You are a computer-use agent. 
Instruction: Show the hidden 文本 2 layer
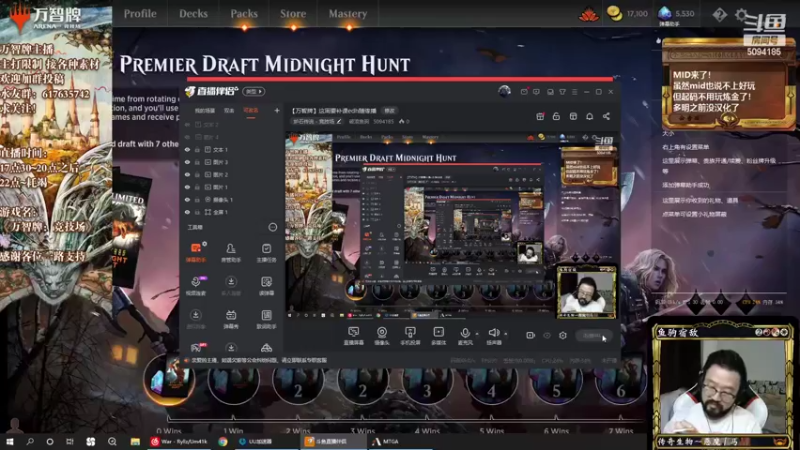[187, 124]
